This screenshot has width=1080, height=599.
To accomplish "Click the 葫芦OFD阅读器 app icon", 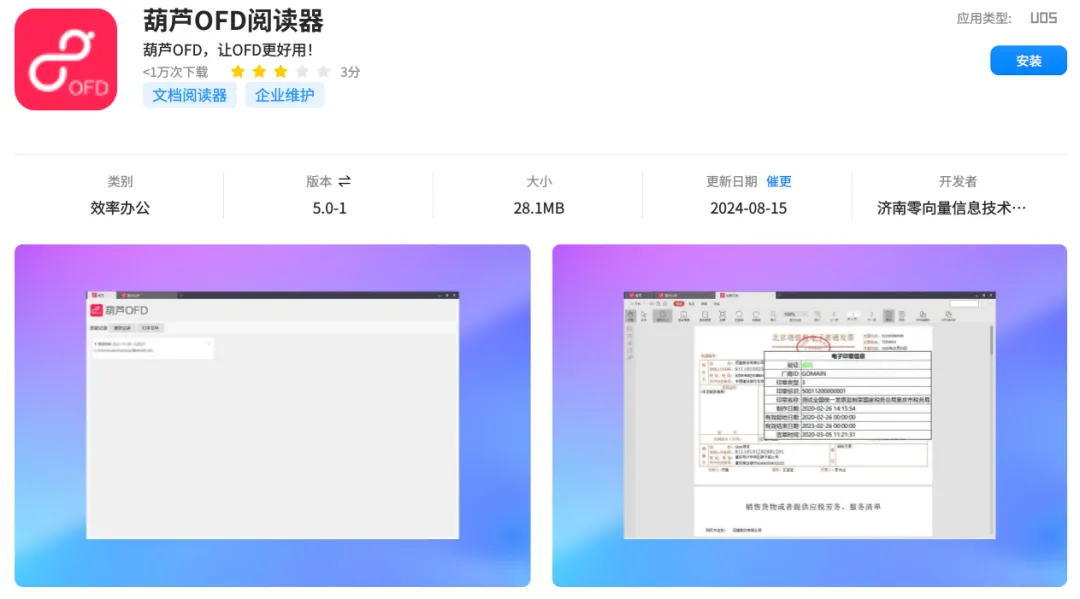I will [x=66, y=60].
